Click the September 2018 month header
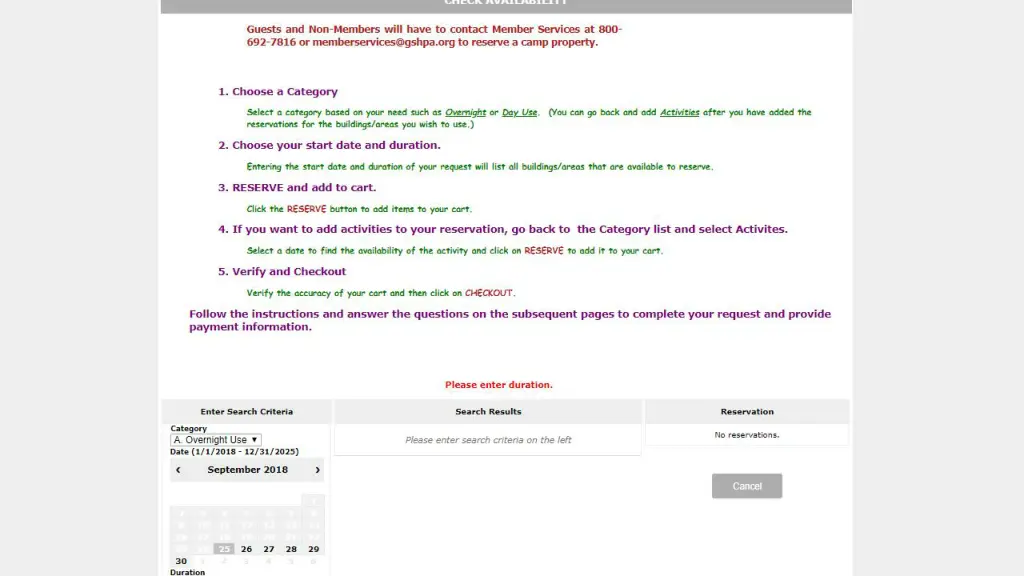The image size is (1024, 576). (248, 470)
